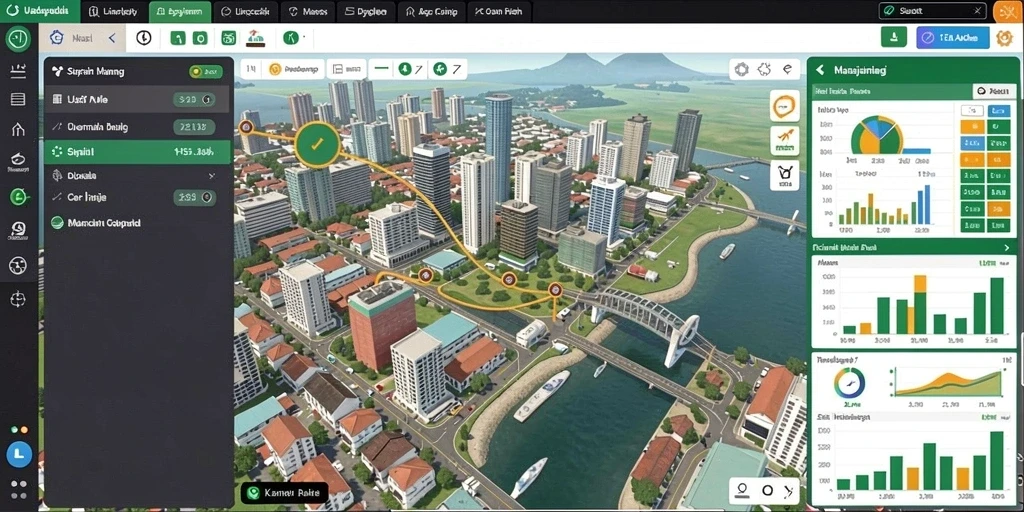Open settings via the orange gear icon
Image resolution: width=1024 pixels, height=512 pixels.
1004,37
